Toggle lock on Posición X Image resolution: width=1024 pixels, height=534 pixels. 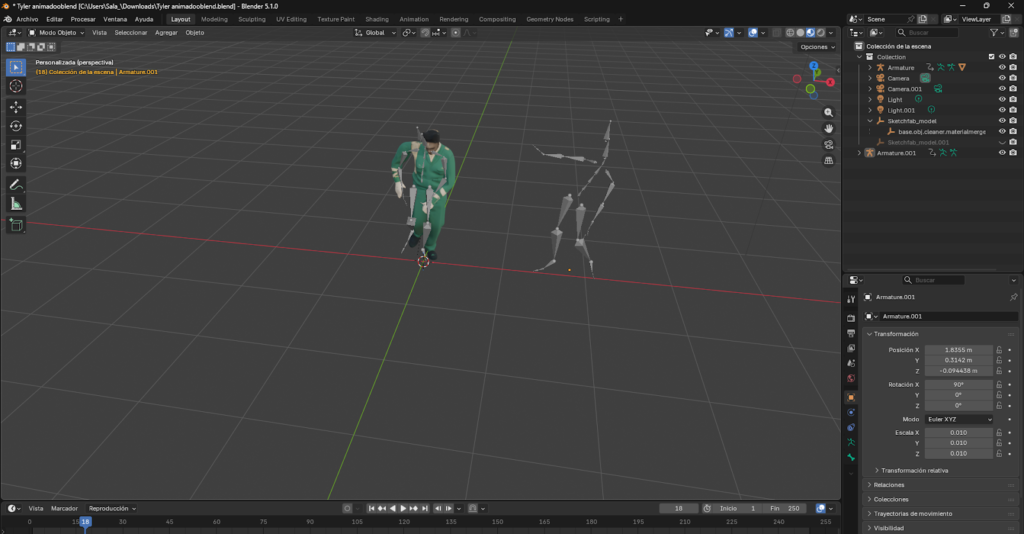[999, 350]
